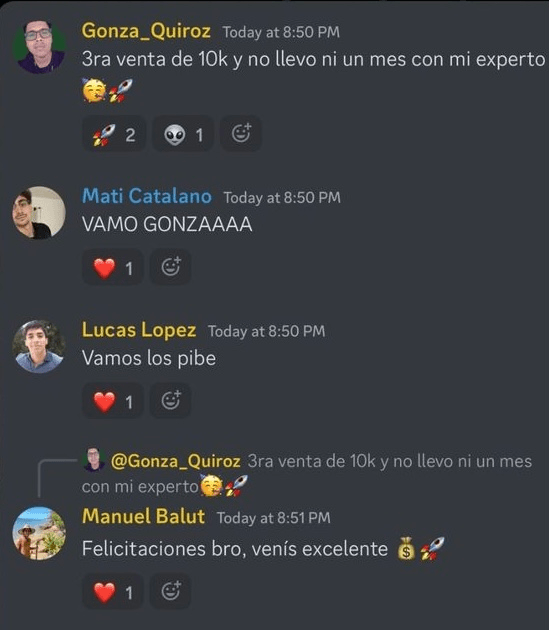Viewport: 549px width, 630px height.
Task: Toggle heart reaction under VAMO GONZAAAA
Action: [113, 268]
